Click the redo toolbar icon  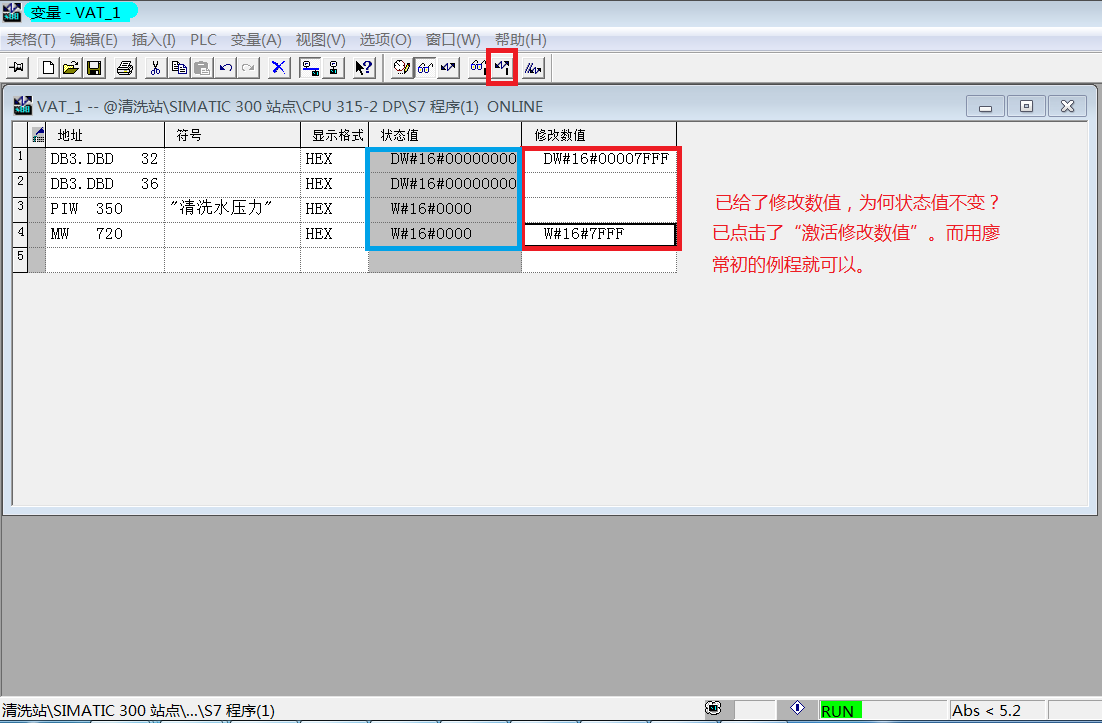(x=248, y=68)
